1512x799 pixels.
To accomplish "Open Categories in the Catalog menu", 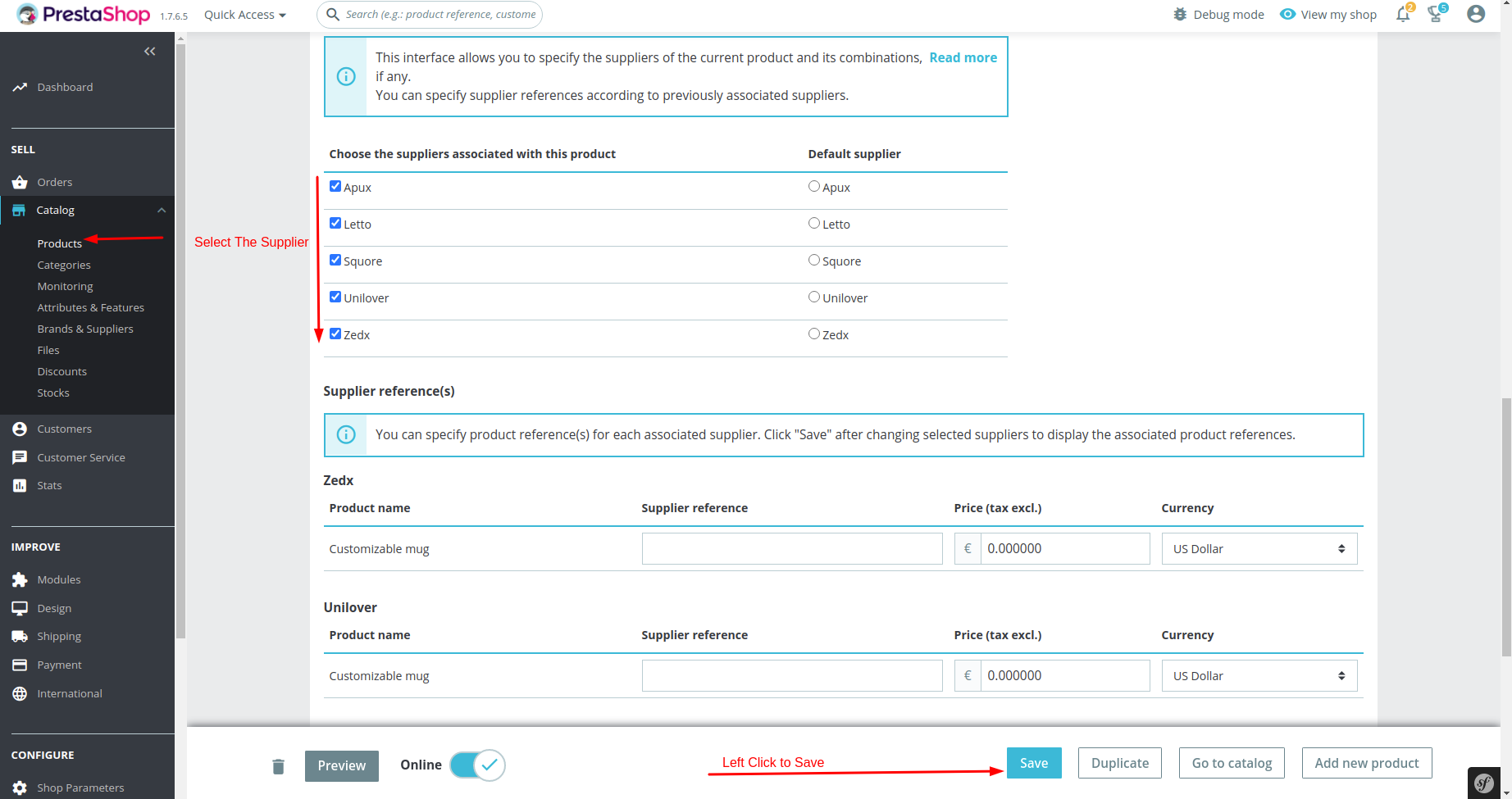I will (64, 265).
